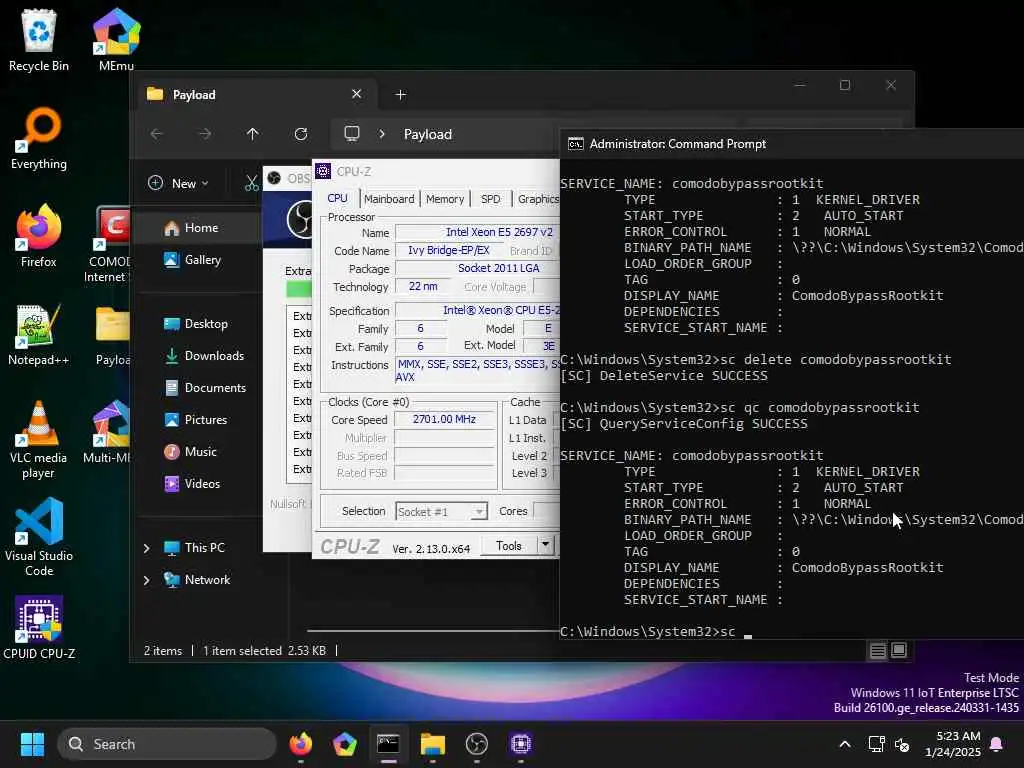Viewport: 1024px width, 768px height.
Task: Open the Socket #1 selection dropdown
Action: point(441,511)
